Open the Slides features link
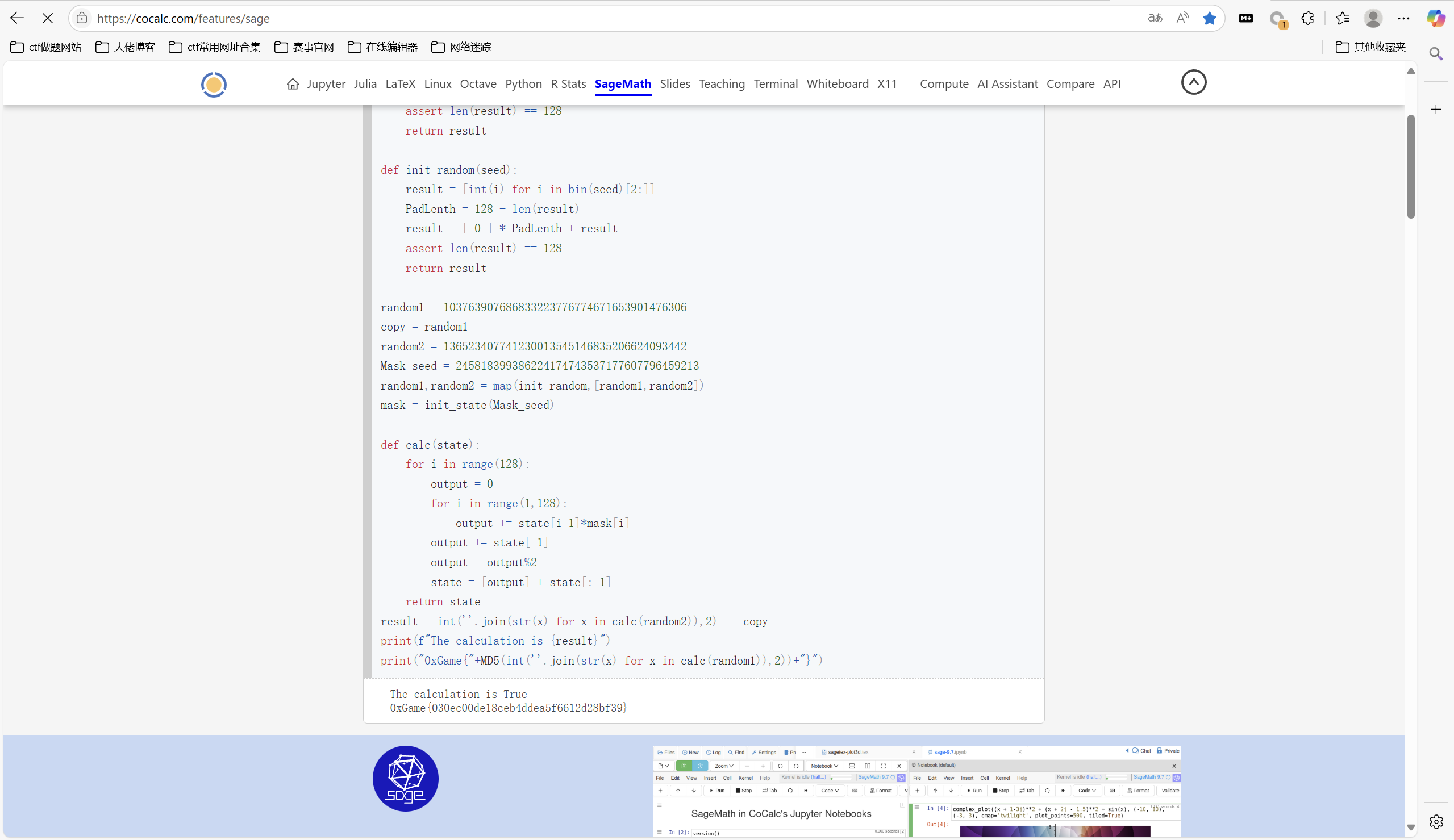The image size is (1454, 840). (675, 84)
